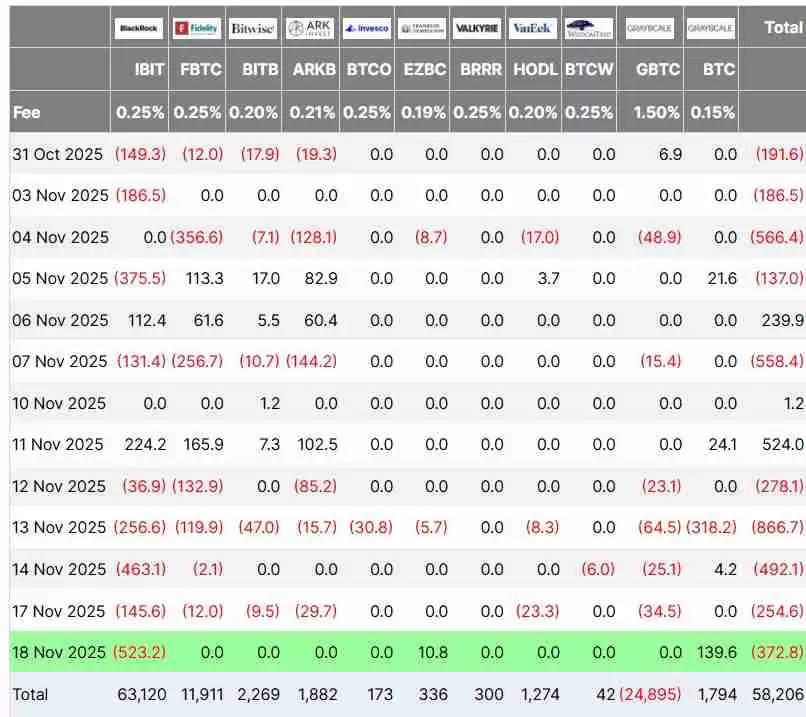Click the Franklin Templeton logo icon
806x717 pixels.
point(422,27)
